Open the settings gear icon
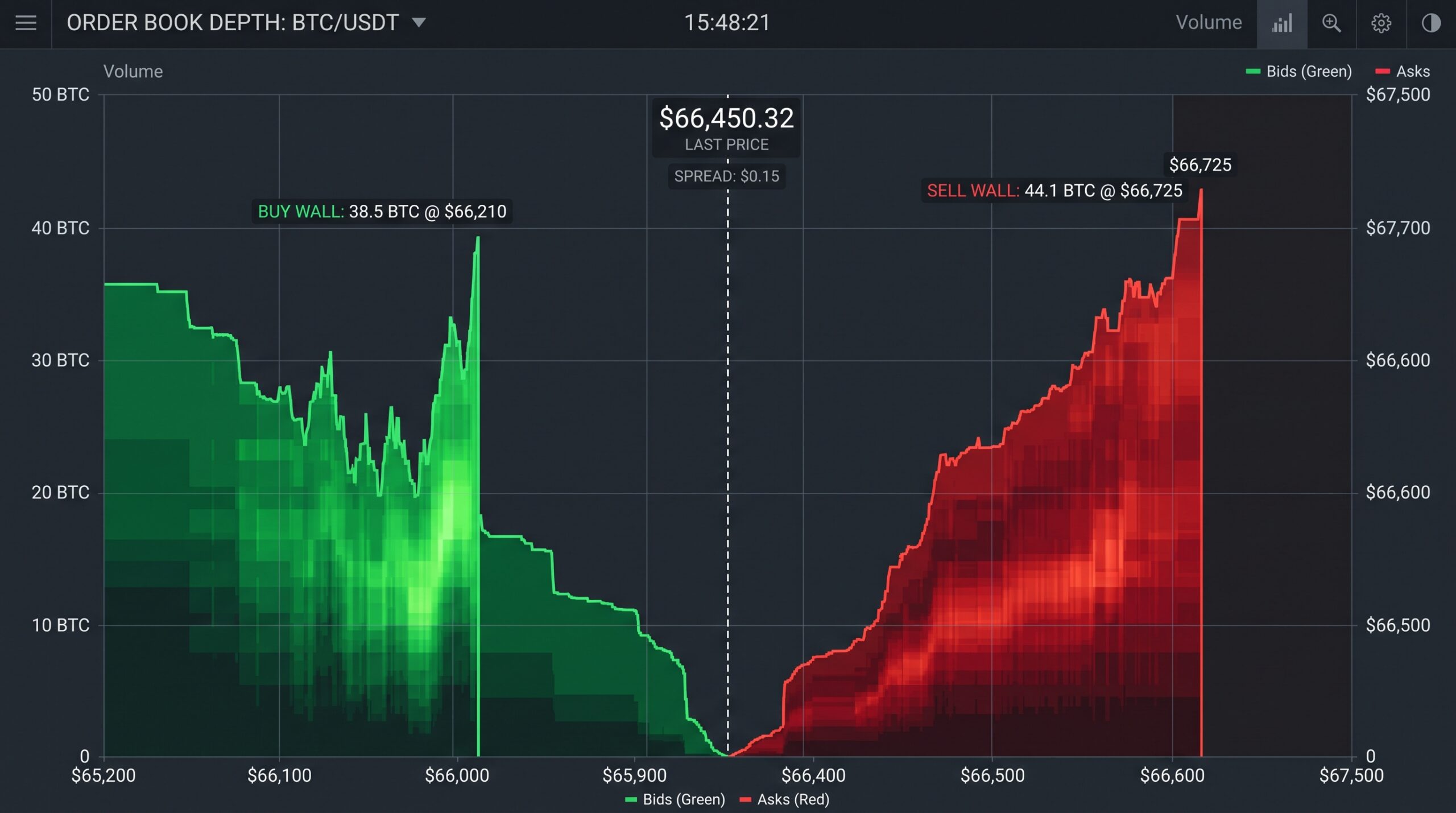This screenshot has width=1456, height=813. point(1381,23)
